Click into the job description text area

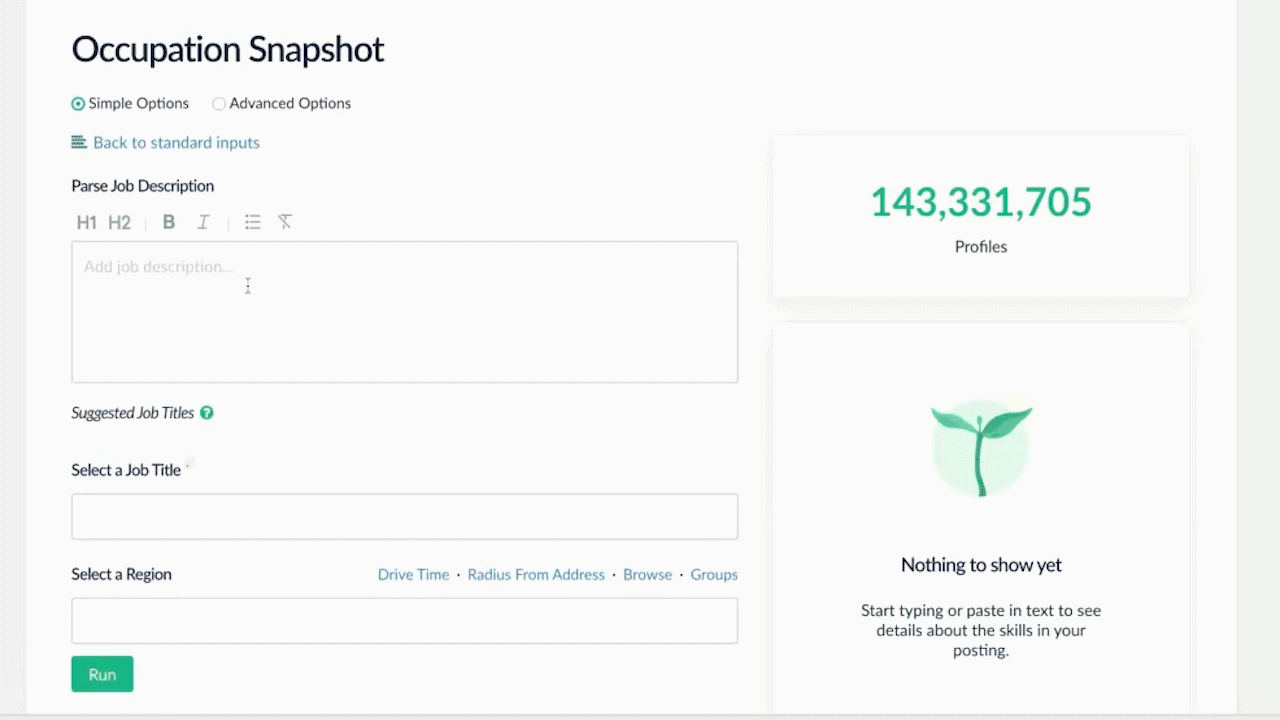[x=404, y=312]
